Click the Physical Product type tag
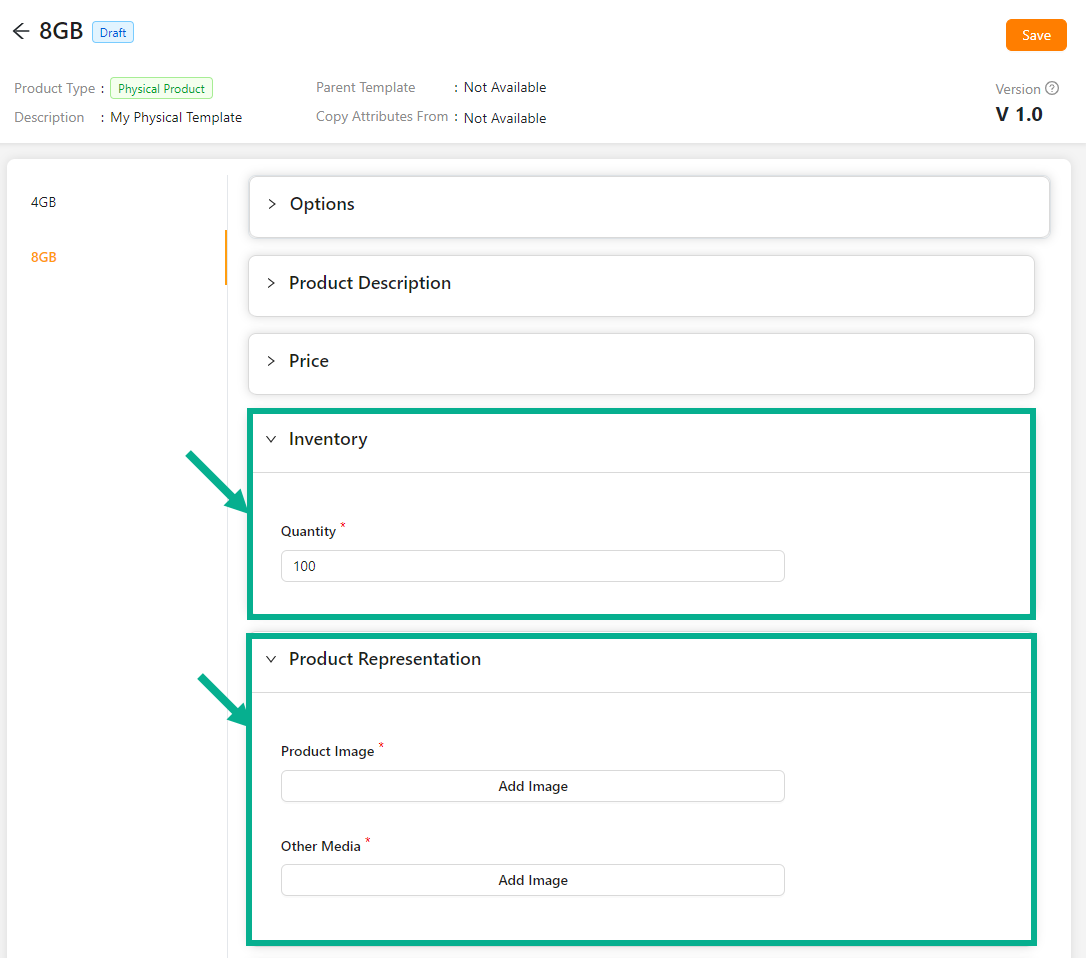This screenshot has width=1086, height=958. [x=161, y=89]
